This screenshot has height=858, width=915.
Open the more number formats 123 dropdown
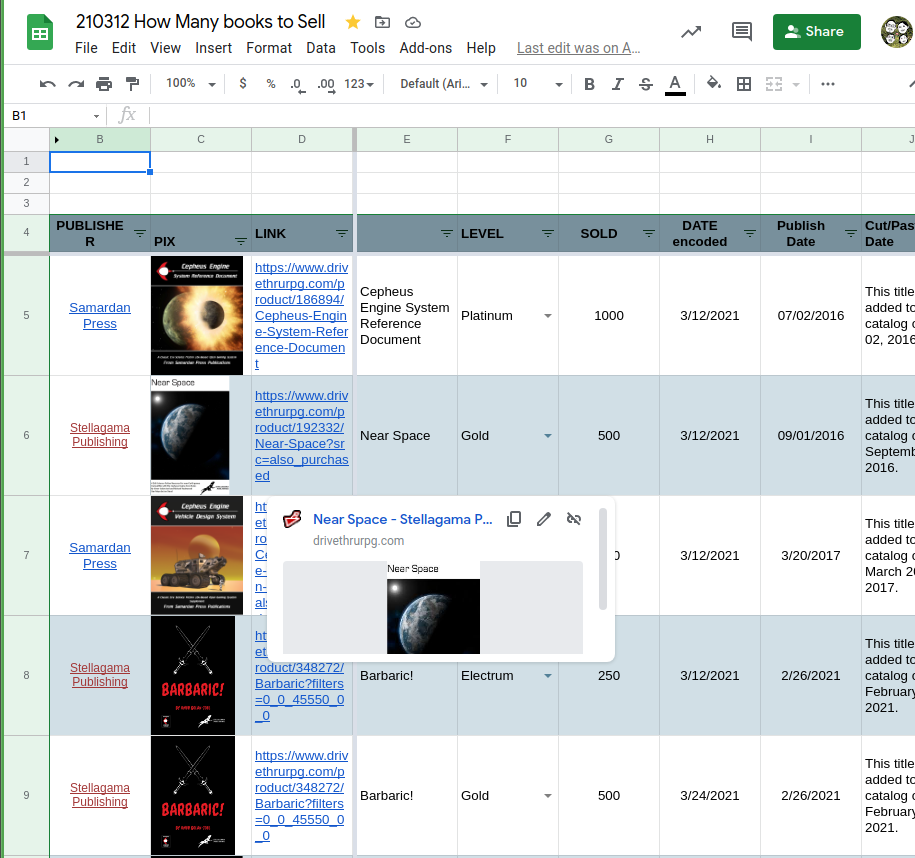tap(359, 84)
